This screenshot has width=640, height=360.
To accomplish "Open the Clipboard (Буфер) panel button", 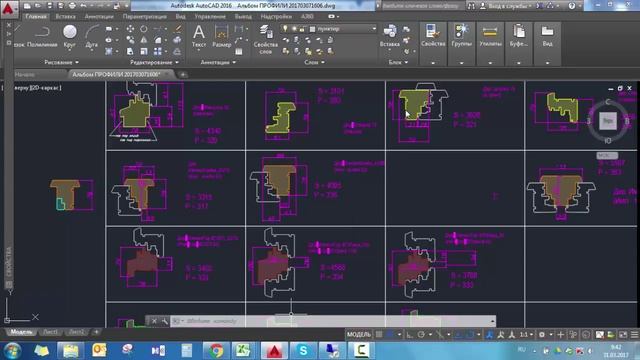I will pyautogui.click(x=519, y=43).
